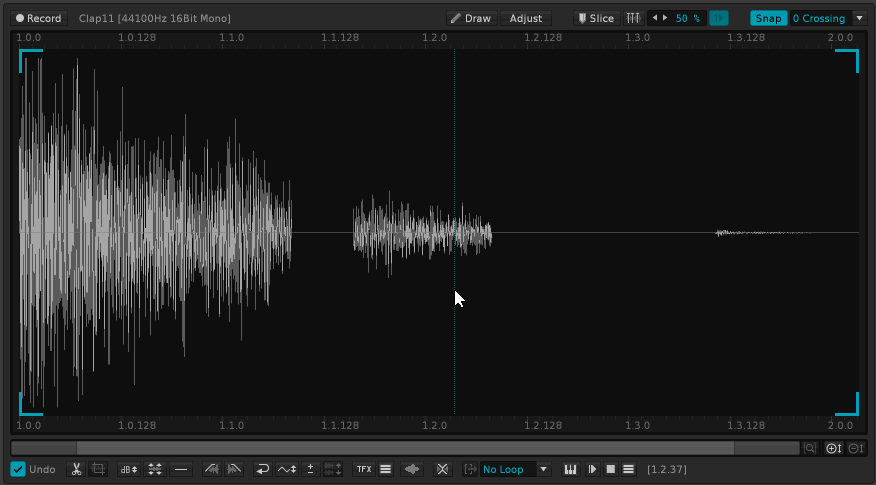
Task: Click the Reverse sample arrow icon
Action: [x=262, y=469]
